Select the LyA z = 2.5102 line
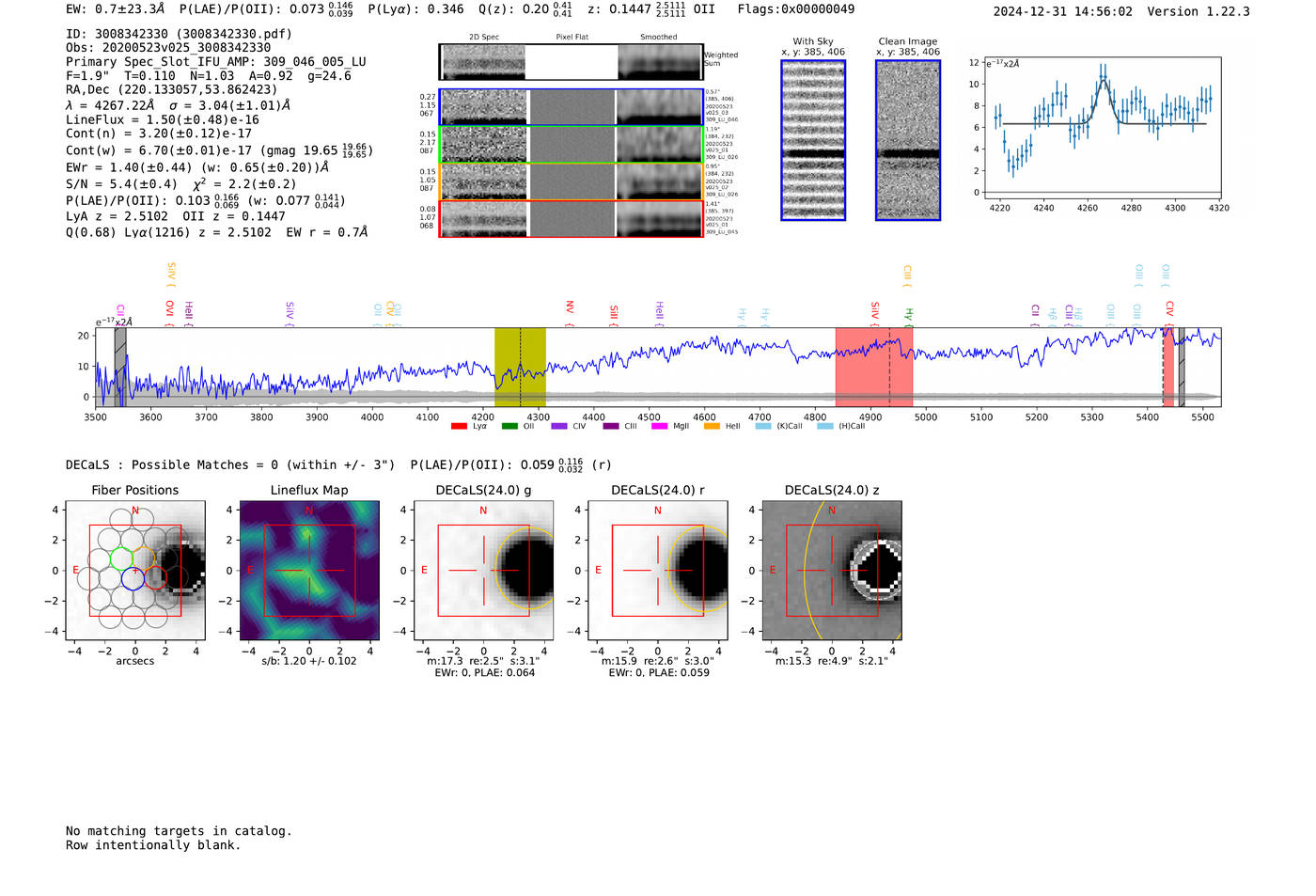The height and width of the screenshot is (896, 1316). tap(176, 216)
